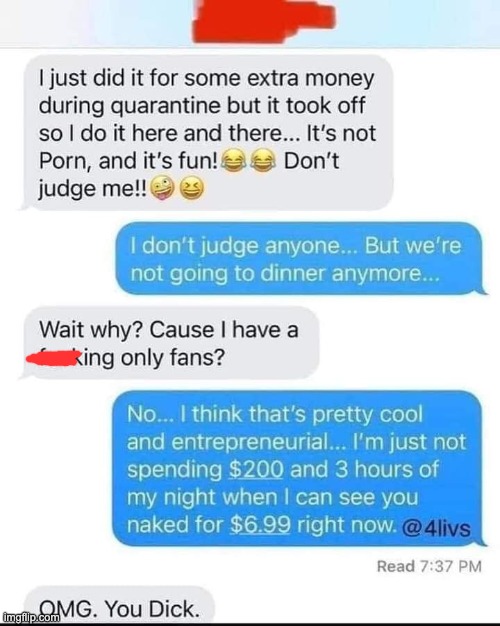
Task: Tap the first crying-laughing emoji
Action: (x=233, y=160)
